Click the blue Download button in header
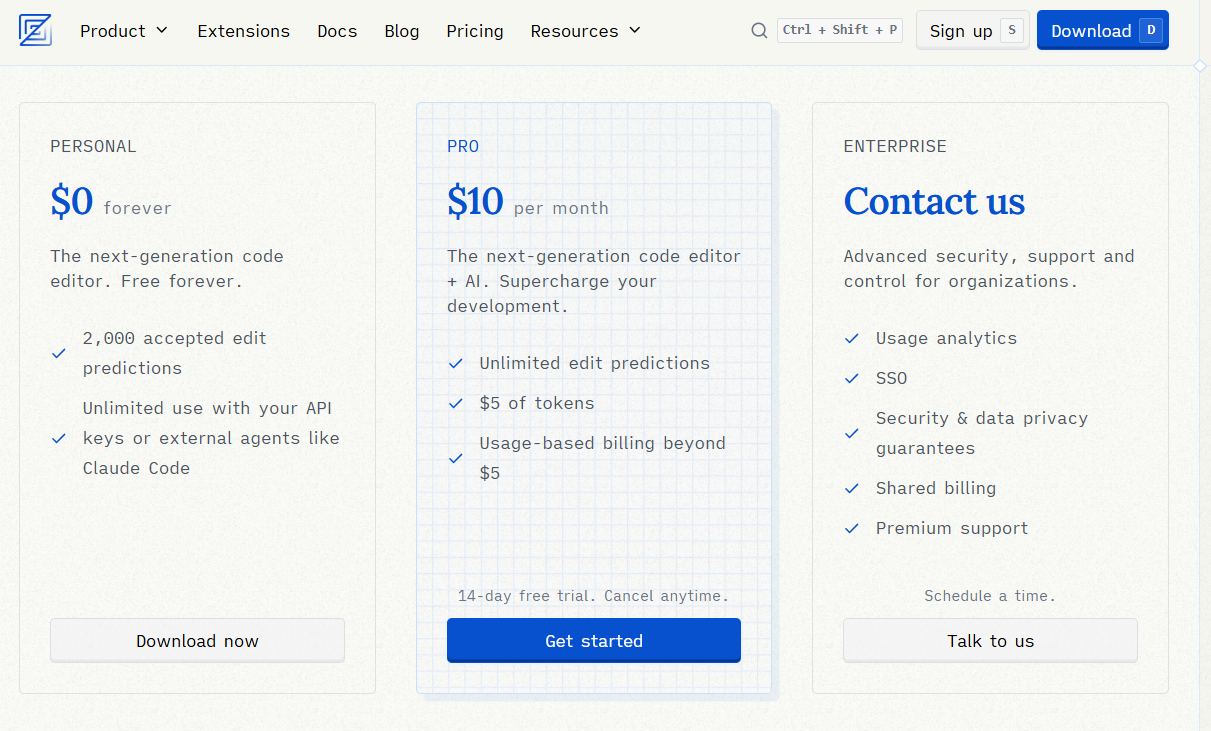The image size is (1211, 731). pyautogui.click(x=1102, y=31)
